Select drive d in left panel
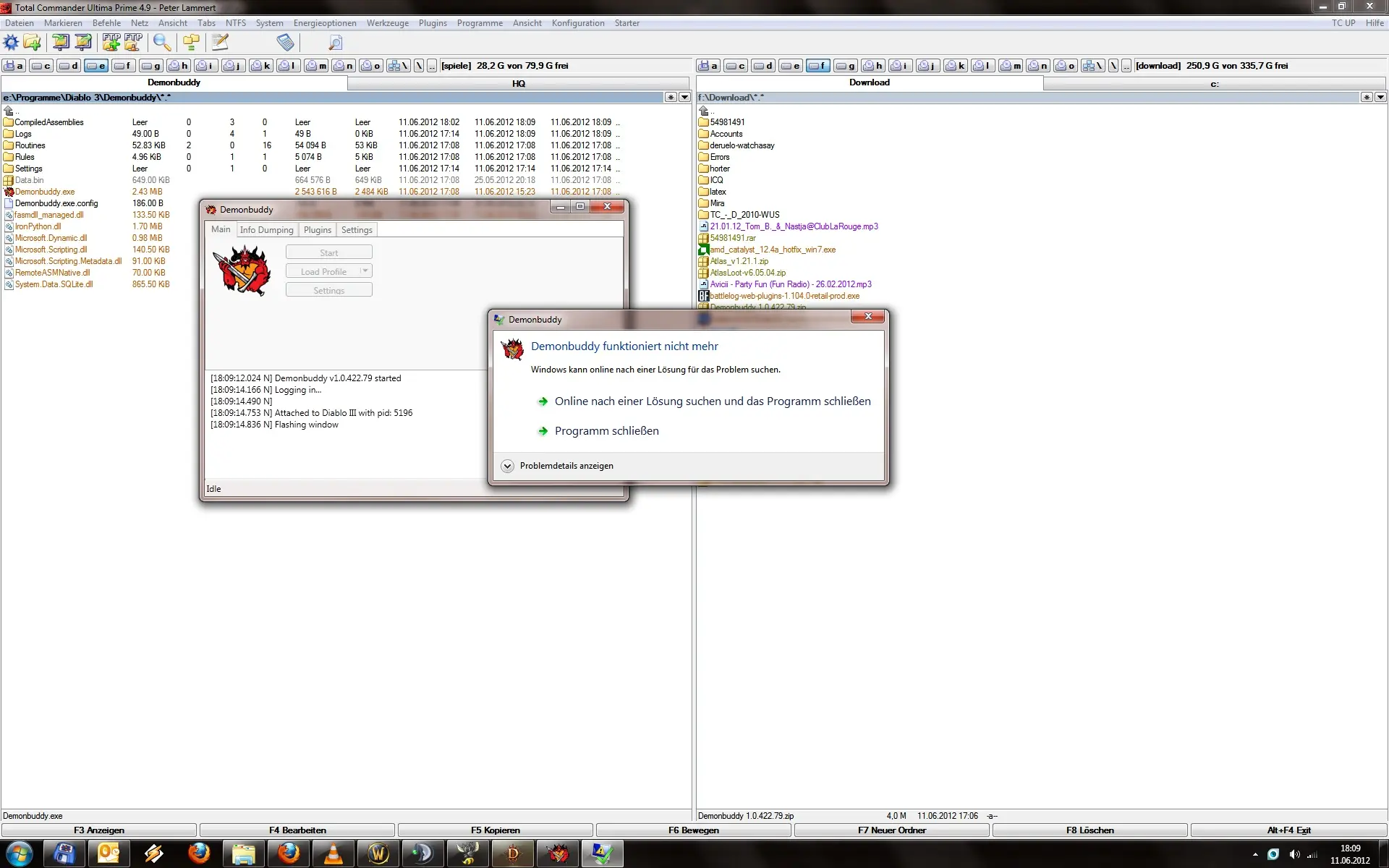 click(x=69, y=66)
